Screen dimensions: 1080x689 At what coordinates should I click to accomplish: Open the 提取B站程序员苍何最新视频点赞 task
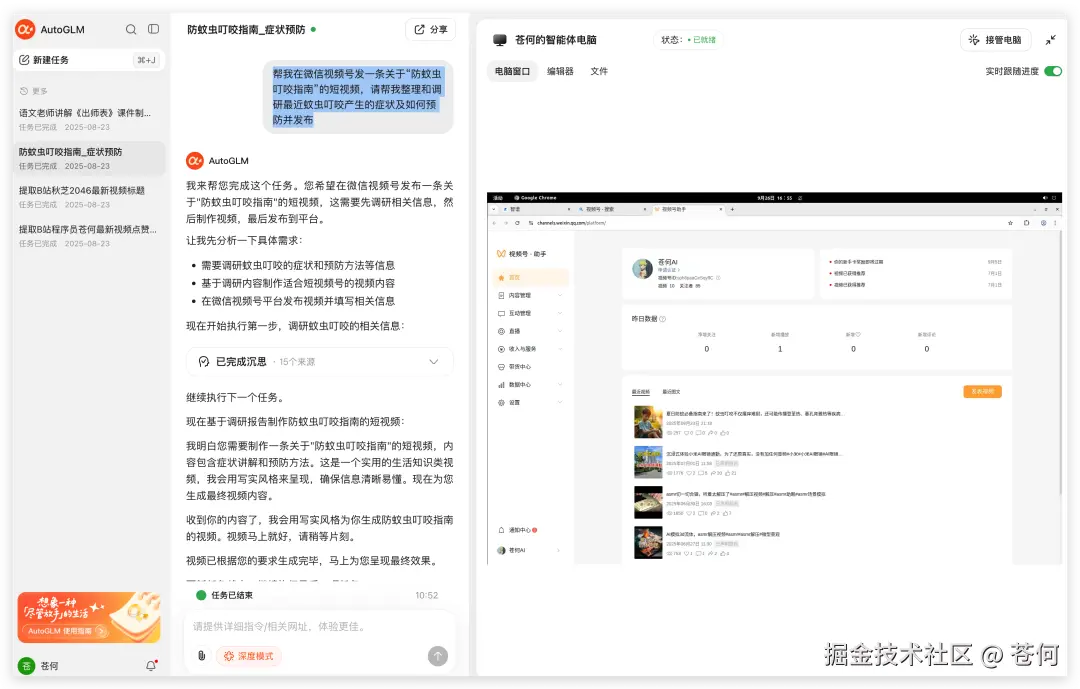[x=89, y=236]
